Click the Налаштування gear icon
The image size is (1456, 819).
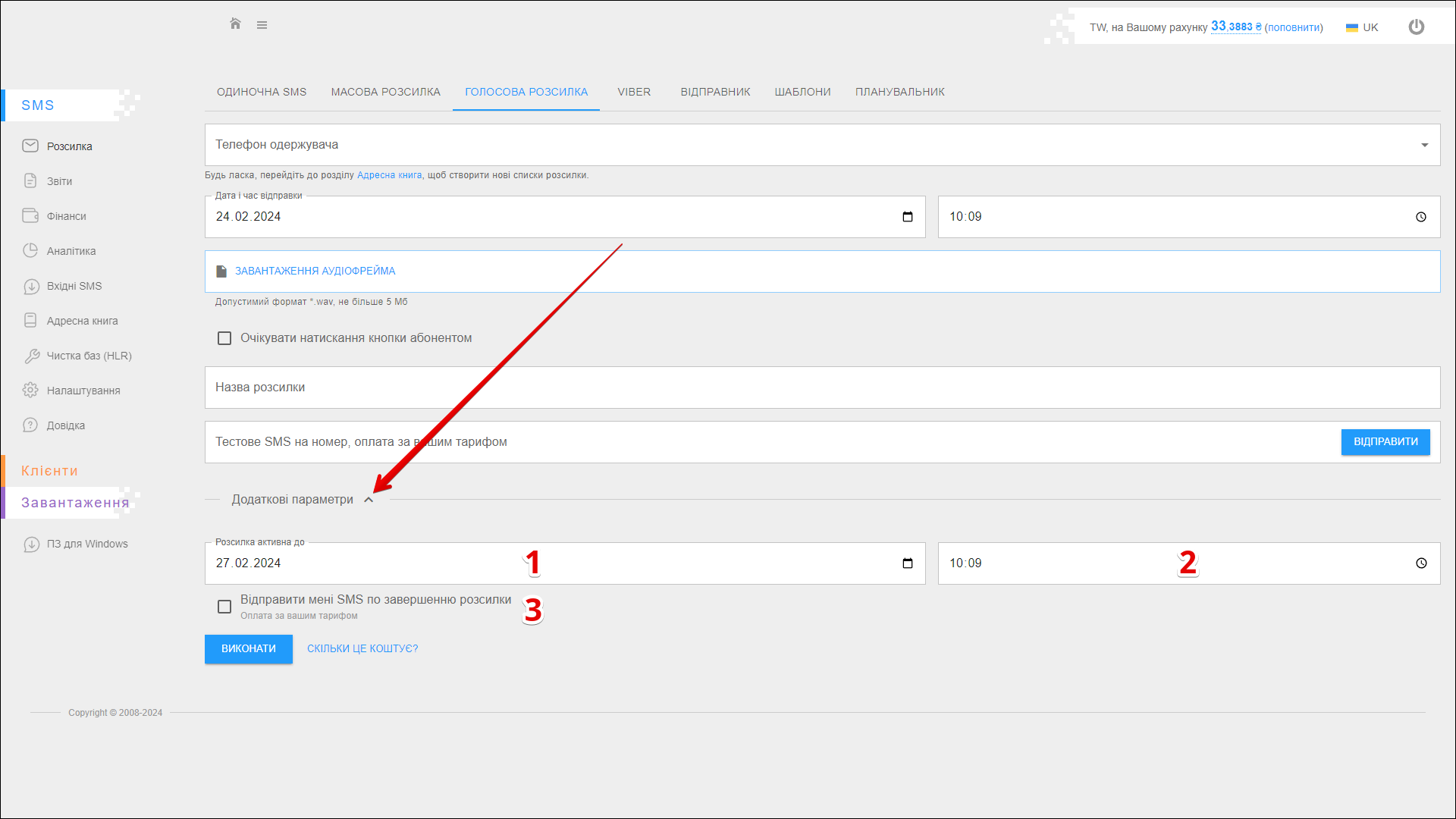30,391
